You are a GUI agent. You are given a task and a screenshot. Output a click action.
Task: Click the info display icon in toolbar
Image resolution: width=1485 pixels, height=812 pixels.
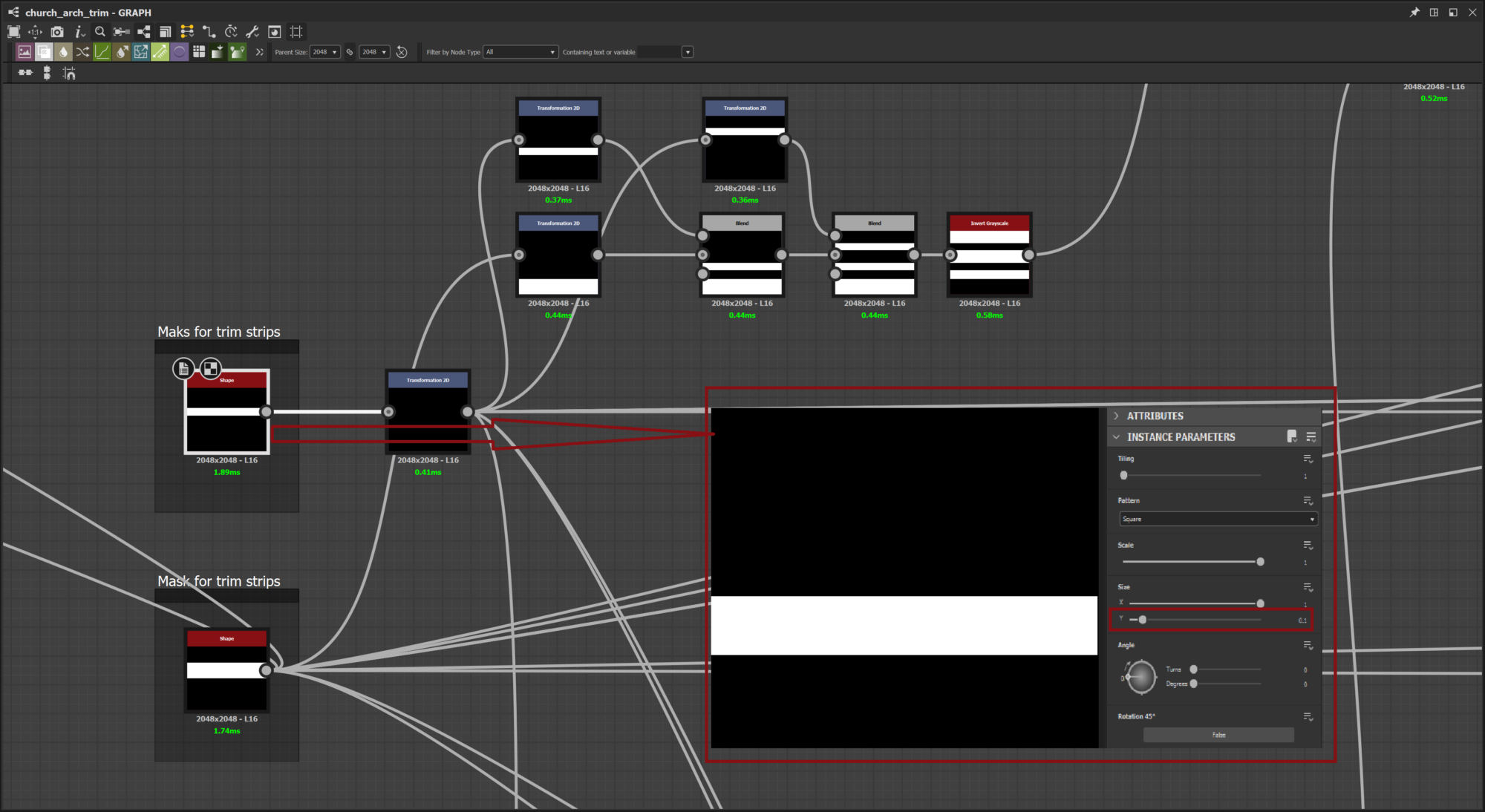[x=79, y=32]
